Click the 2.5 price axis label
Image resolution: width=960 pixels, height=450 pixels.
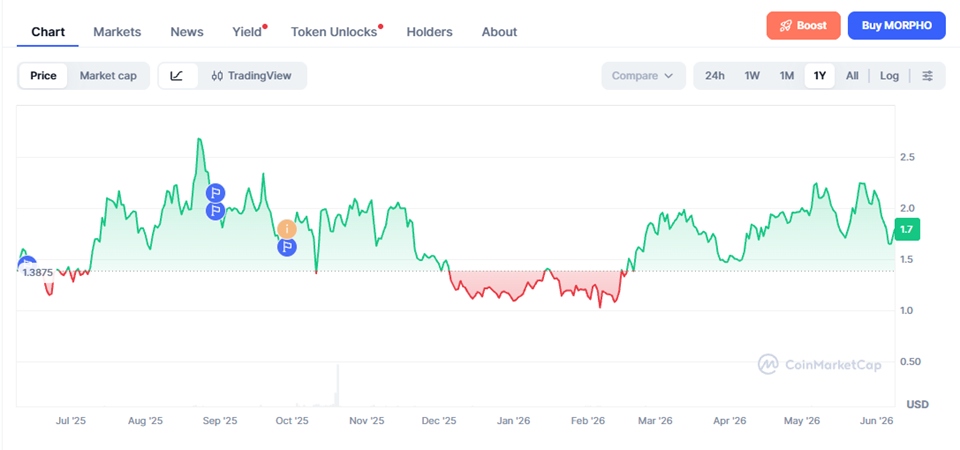[x=907, y=157]
